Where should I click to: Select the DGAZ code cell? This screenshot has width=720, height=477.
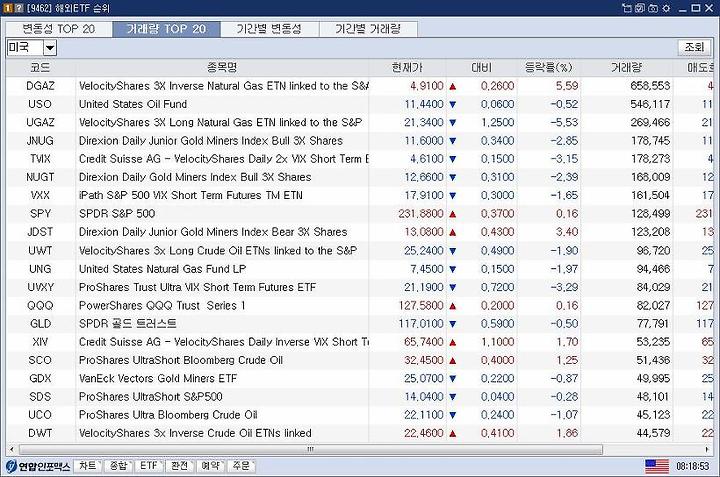[40, 86]
